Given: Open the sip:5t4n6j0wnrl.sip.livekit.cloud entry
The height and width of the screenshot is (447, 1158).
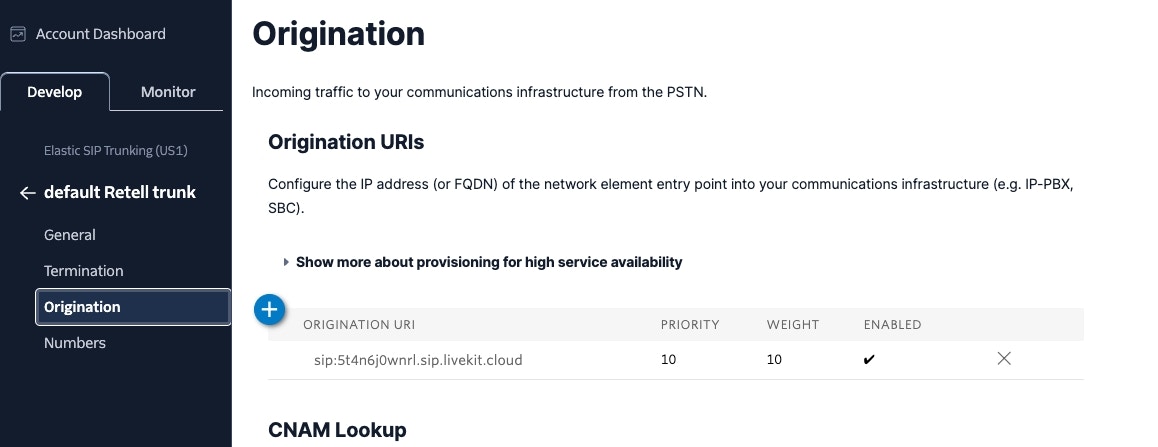Looking at the screenshot, I should pyautogui.click(x=418, y=361).
